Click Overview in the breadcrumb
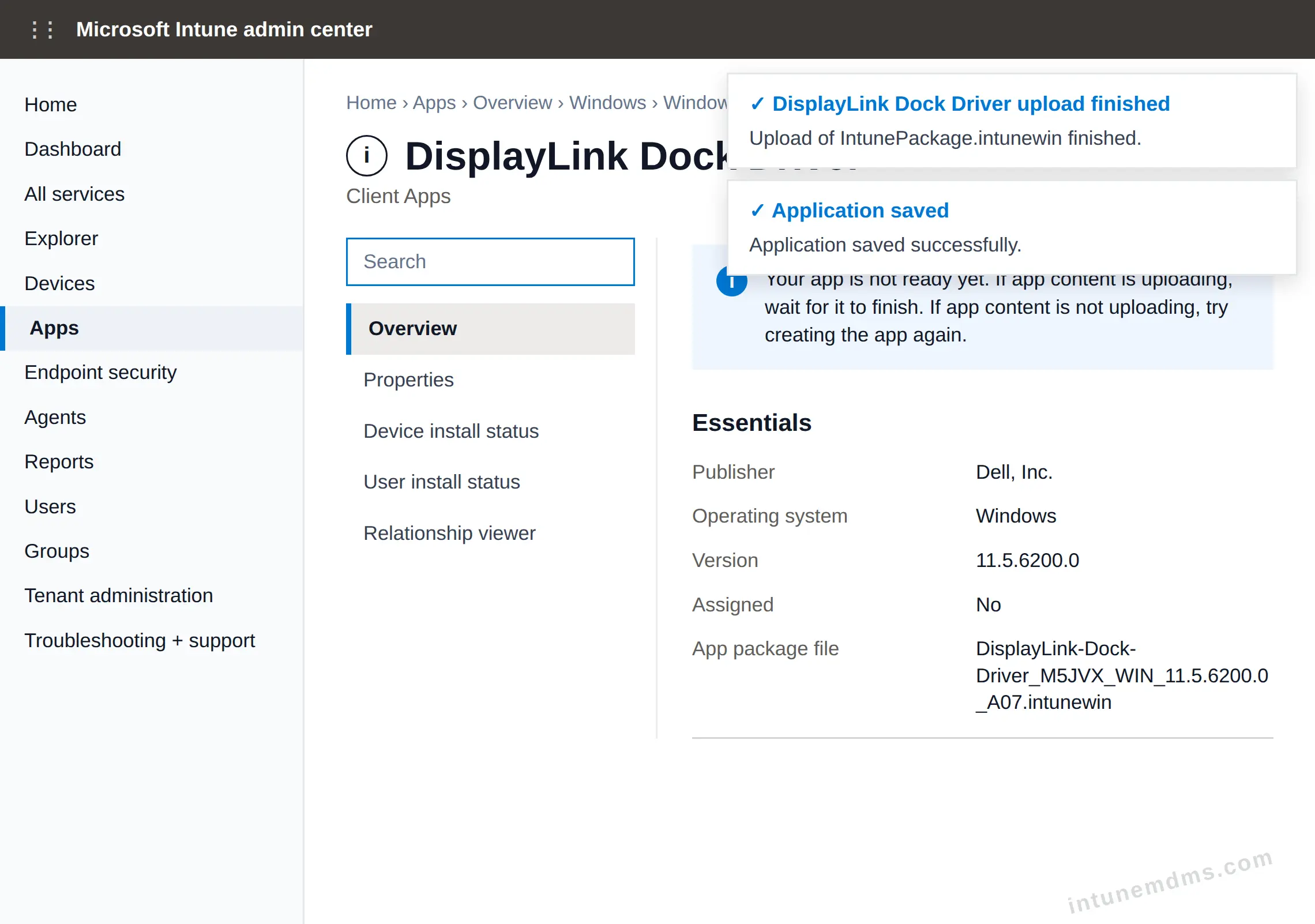 pyautogui.click(x=512, y=103)
